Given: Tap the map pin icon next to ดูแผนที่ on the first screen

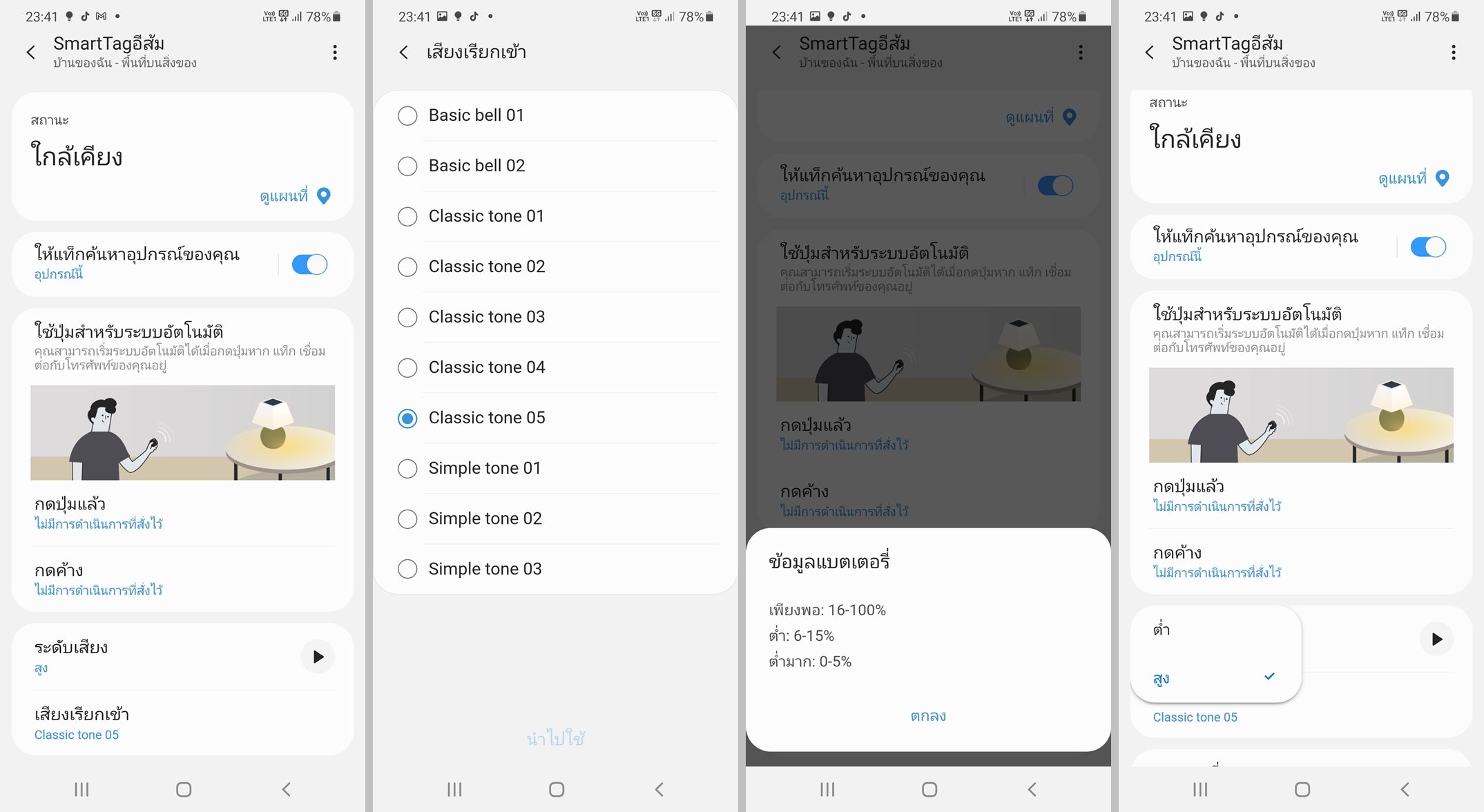Looking at the screenshot, I should point(323,196).
